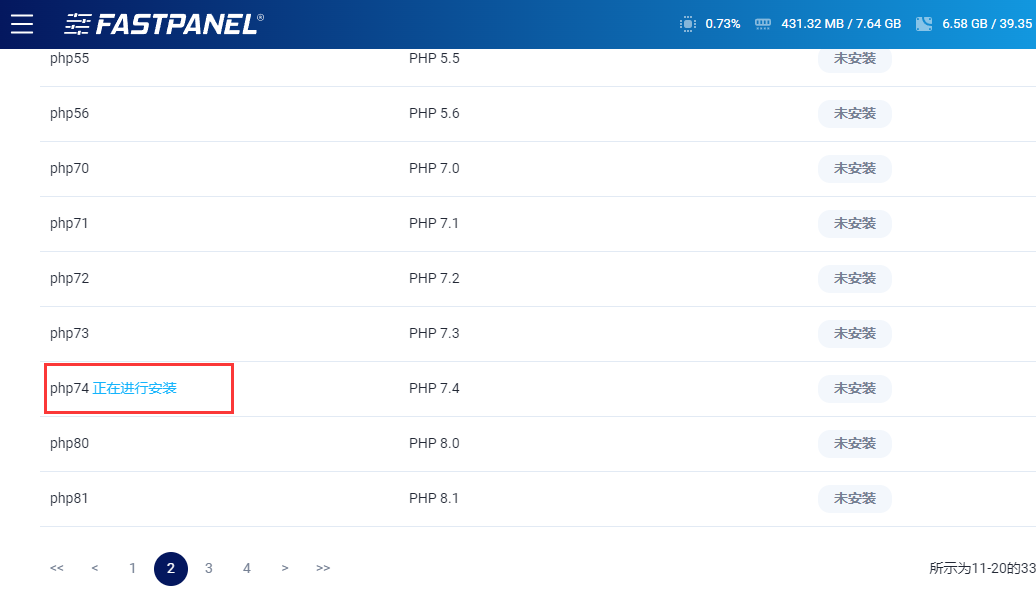Image resolution: width=1036 pixels, height=605 pixels.
Task: Select the php72 row name
Action: point(70,278)
